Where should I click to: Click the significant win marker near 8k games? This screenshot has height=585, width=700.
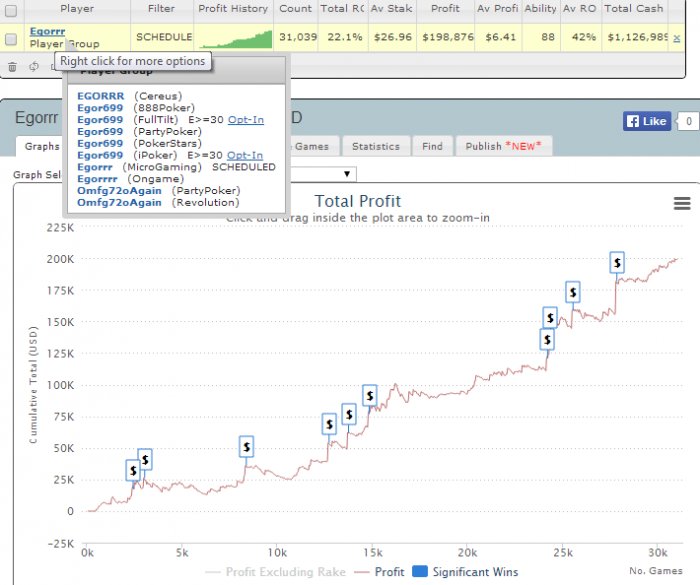(x=247, y=447)
